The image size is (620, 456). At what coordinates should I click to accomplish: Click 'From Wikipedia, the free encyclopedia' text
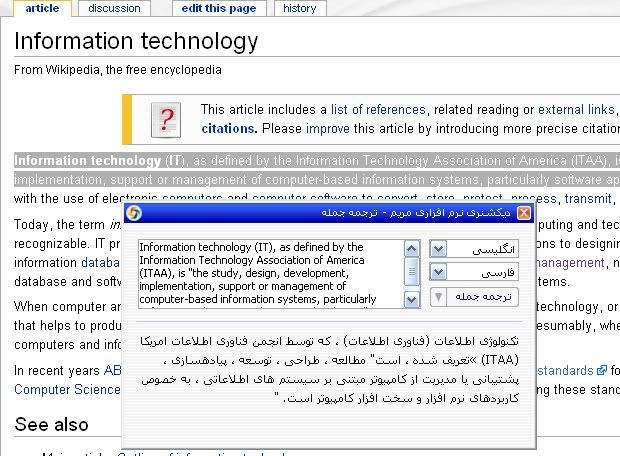tap(118, 70)
